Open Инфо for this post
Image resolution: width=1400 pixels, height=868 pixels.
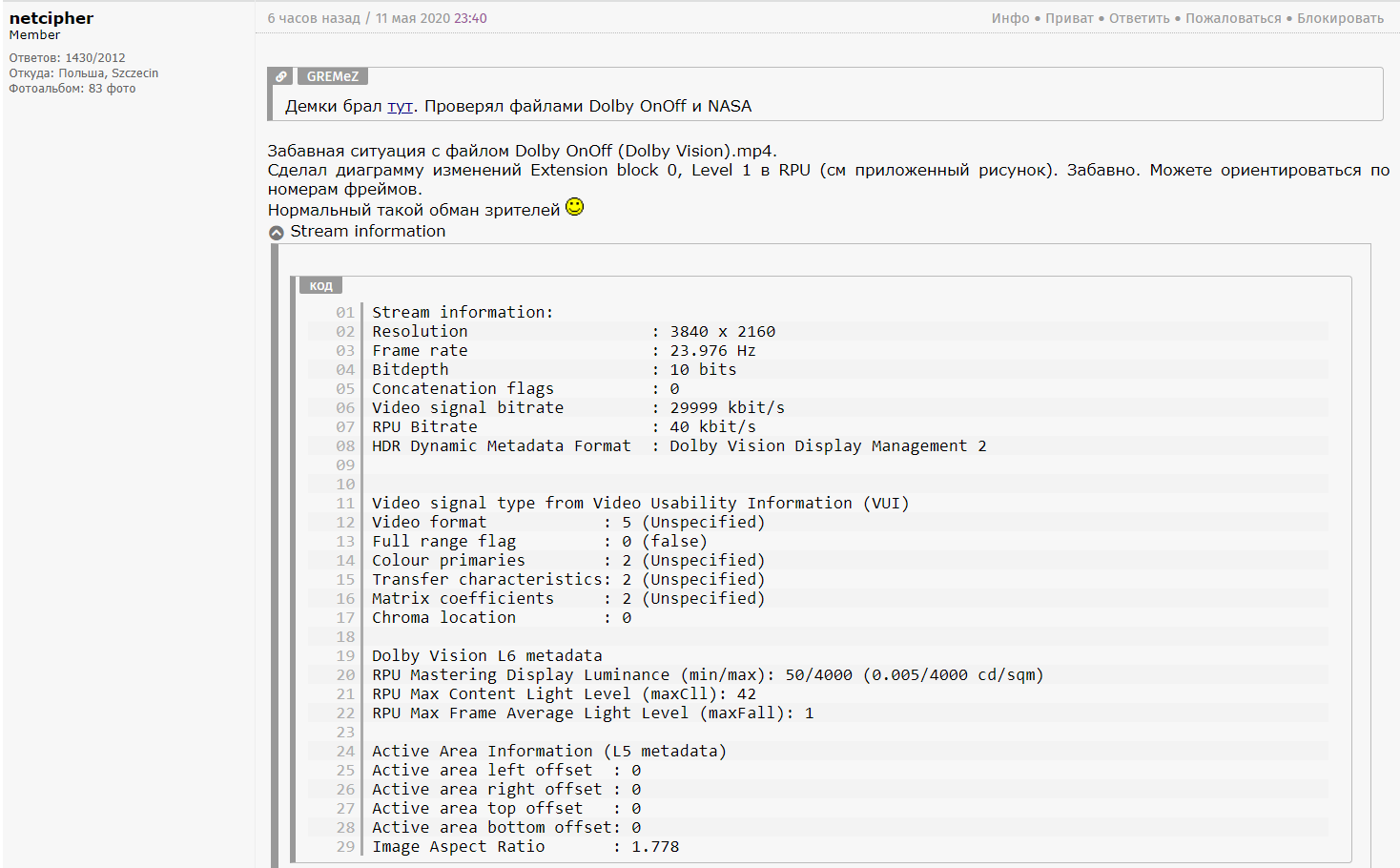point(1010,18)
